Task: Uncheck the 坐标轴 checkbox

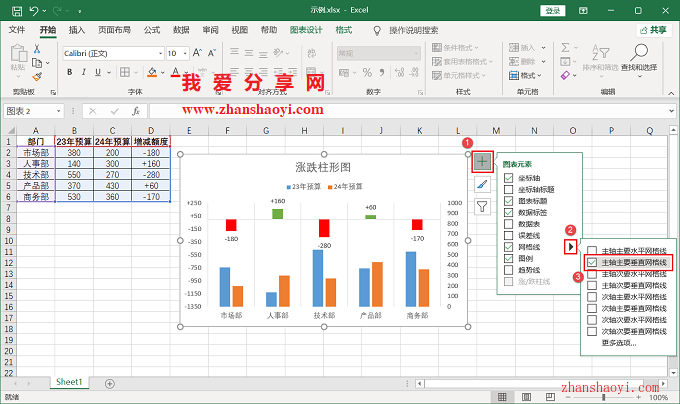Action: [509, 178]
